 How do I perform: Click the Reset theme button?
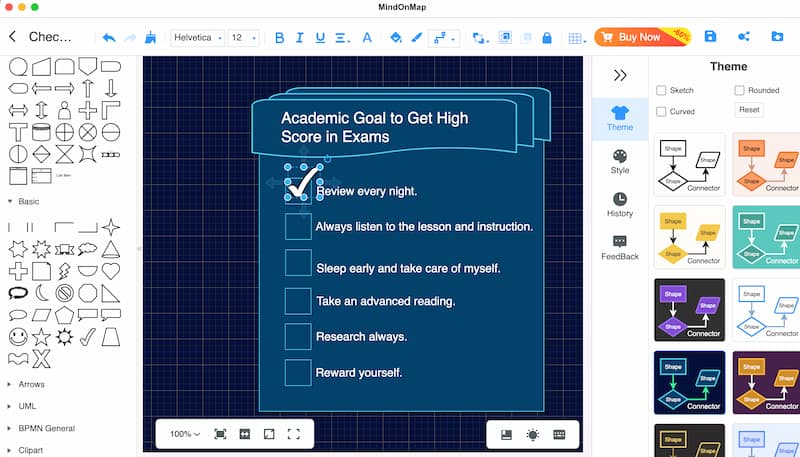point(749,110)
